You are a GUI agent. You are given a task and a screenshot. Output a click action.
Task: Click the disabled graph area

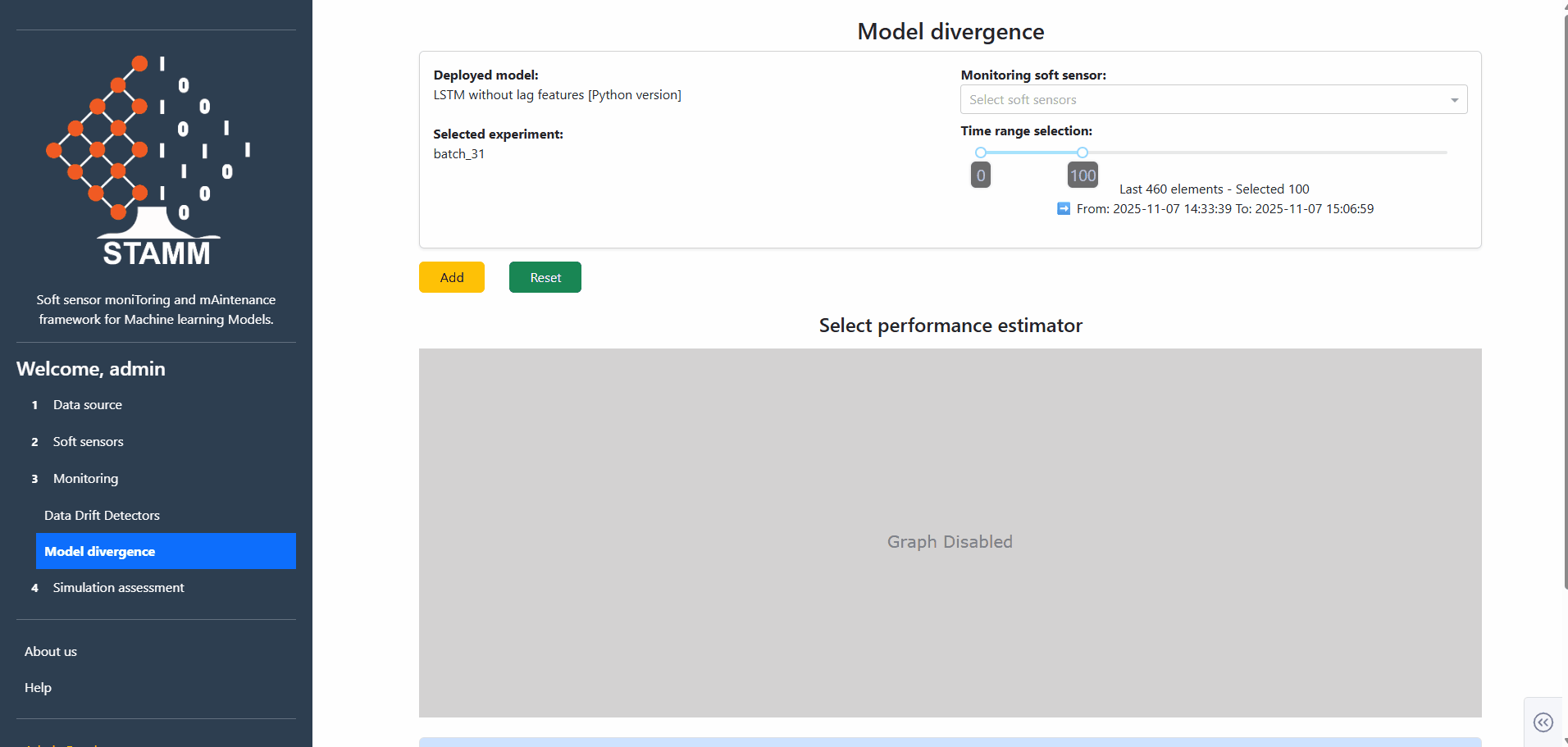(x=949, y=541)
